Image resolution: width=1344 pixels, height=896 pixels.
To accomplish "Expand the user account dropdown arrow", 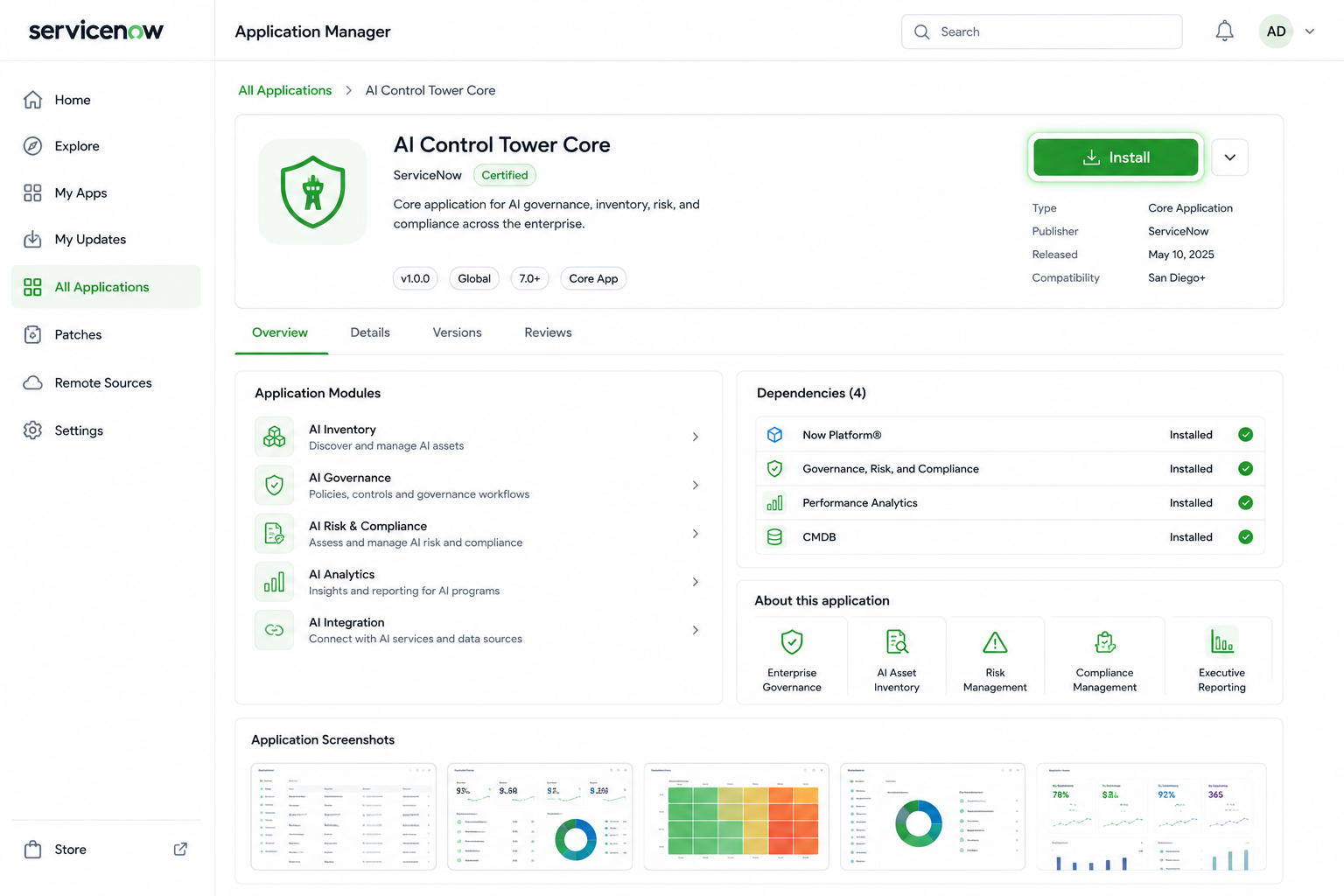I will (x=1310, y=31).
